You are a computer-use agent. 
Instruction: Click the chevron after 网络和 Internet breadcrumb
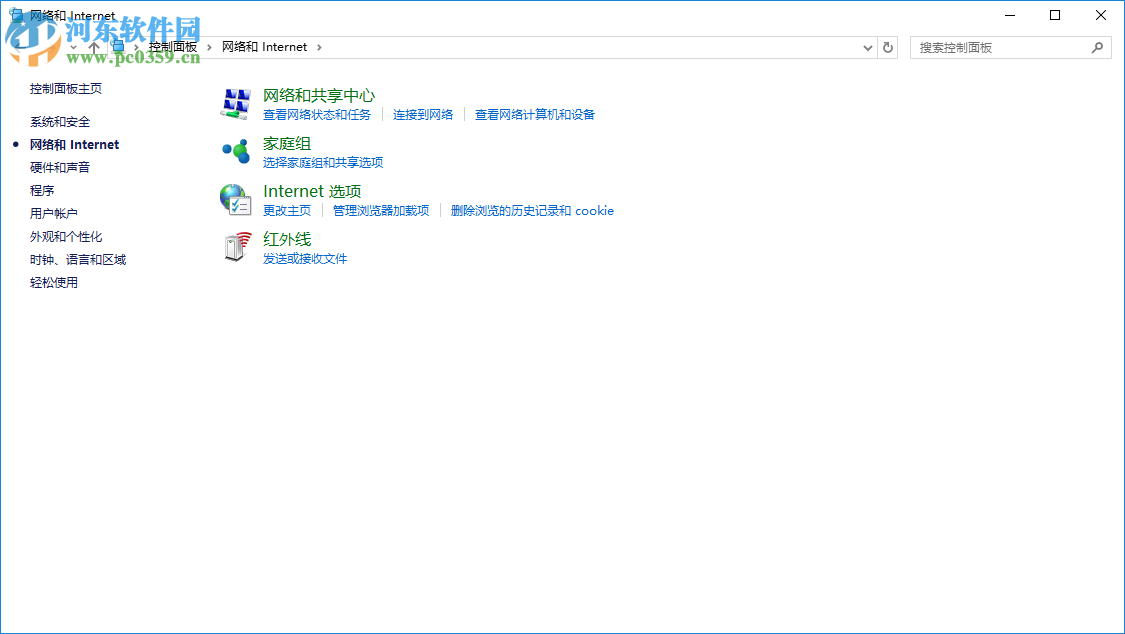click(x=319, y=47)
